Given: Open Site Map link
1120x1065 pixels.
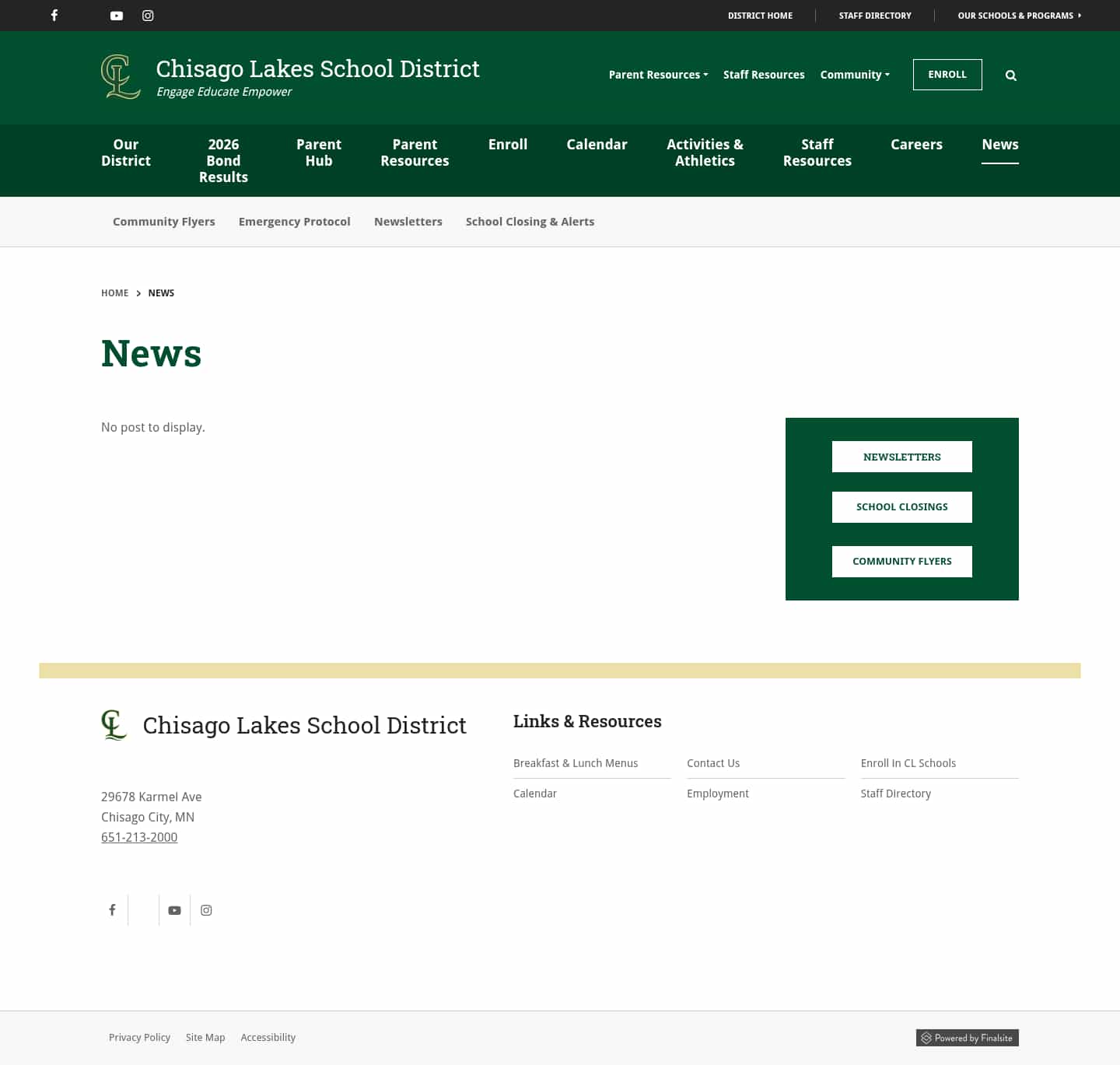Looking at the screenshot, I should (x=205, y=1038).
